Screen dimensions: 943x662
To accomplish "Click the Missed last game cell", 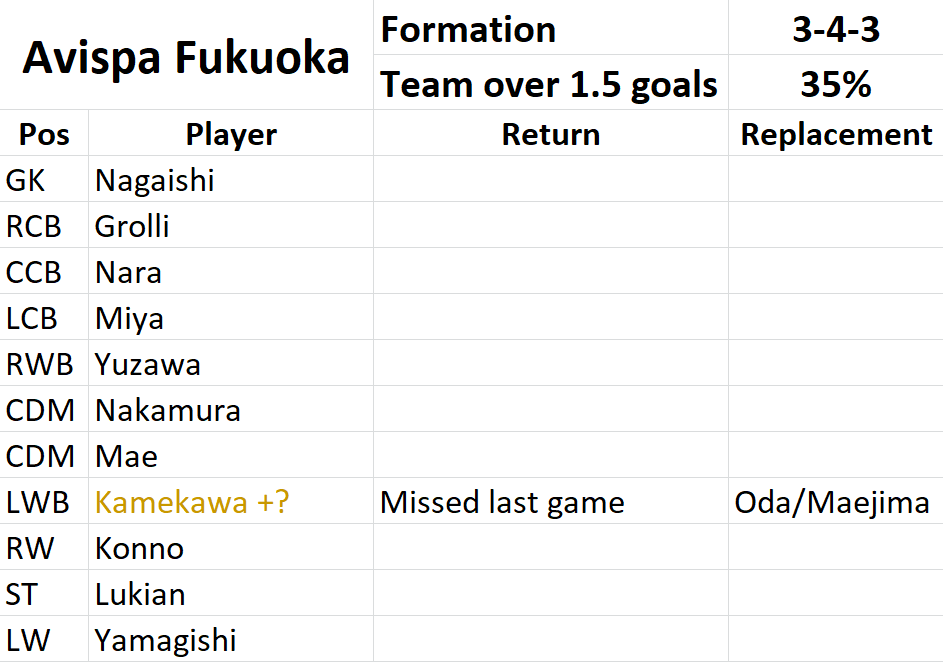I will click(x=551, y=501).
